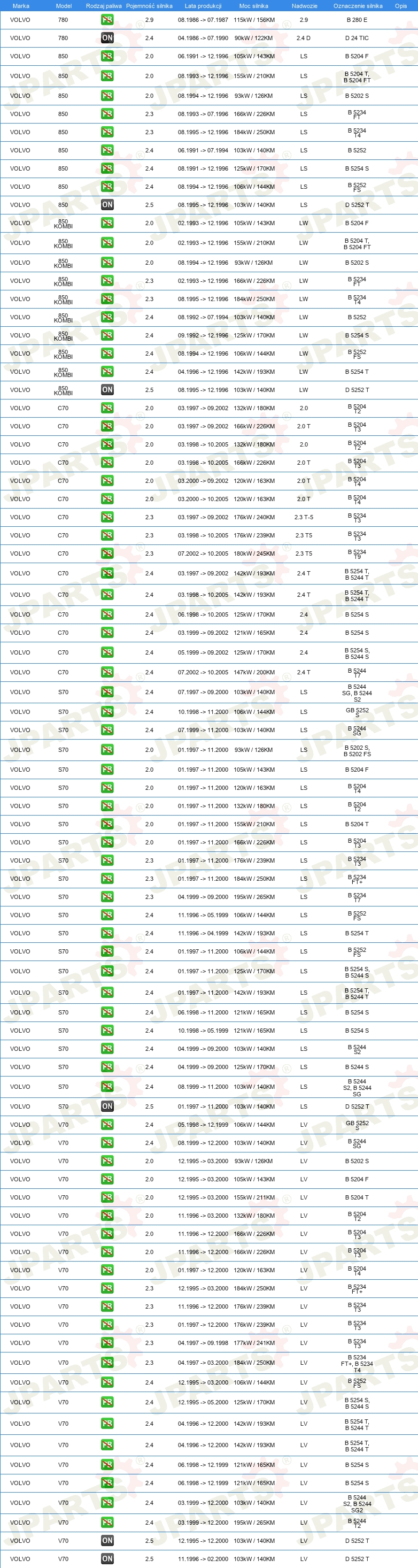Click the PB icon in the S70 11.1996 -> 05.1999 row
This screenshot has height=1568, width=418.
click(107, 915)
